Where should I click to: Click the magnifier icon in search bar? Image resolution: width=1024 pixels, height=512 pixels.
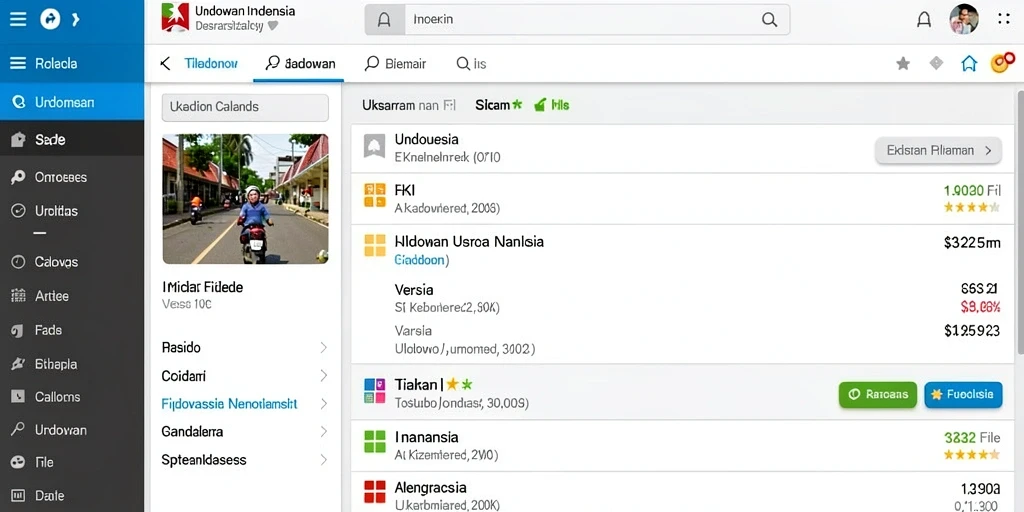click(769, 20)
